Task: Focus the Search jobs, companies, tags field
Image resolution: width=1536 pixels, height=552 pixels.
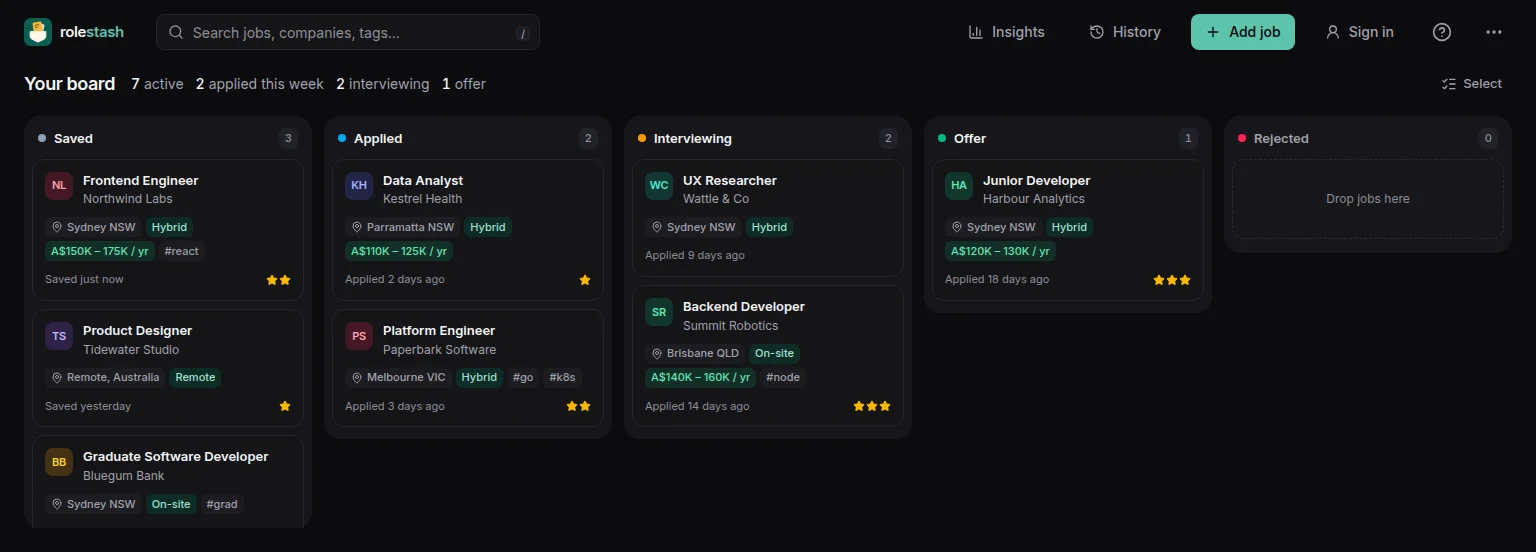Action: 348,32
